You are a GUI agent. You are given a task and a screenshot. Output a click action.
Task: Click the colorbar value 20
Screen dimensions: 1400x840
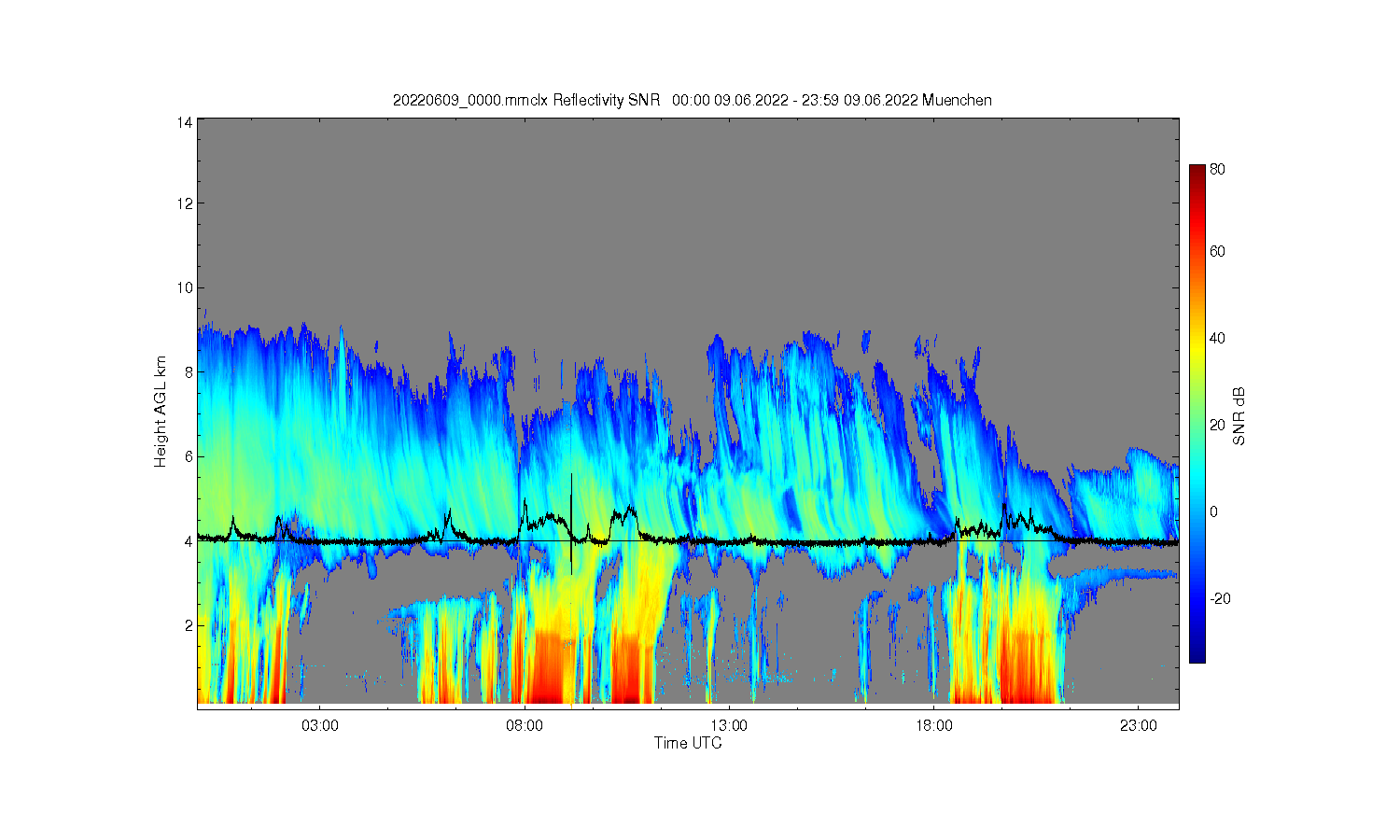click(x=1218, y=425)
